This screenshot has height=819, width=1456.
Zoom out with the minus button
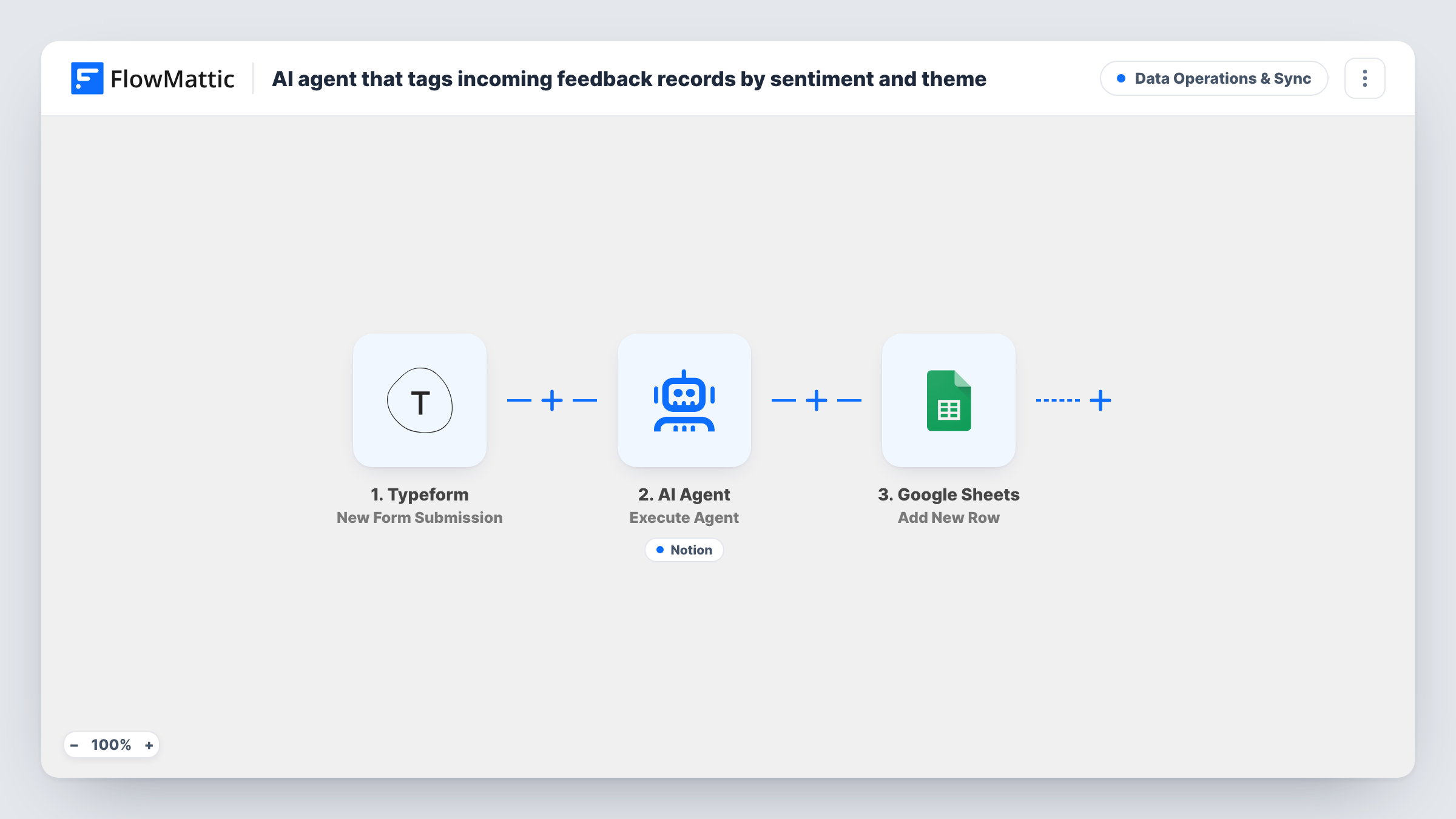click(74, 745)
